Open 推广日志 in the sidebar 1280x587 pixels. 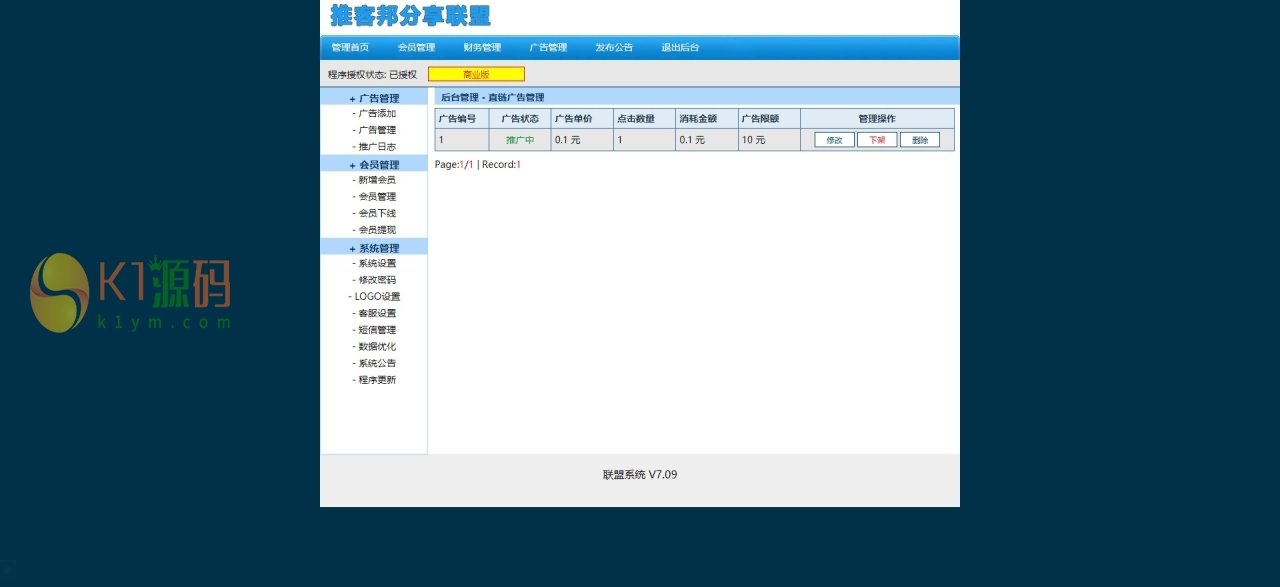(x=377, y=147)
